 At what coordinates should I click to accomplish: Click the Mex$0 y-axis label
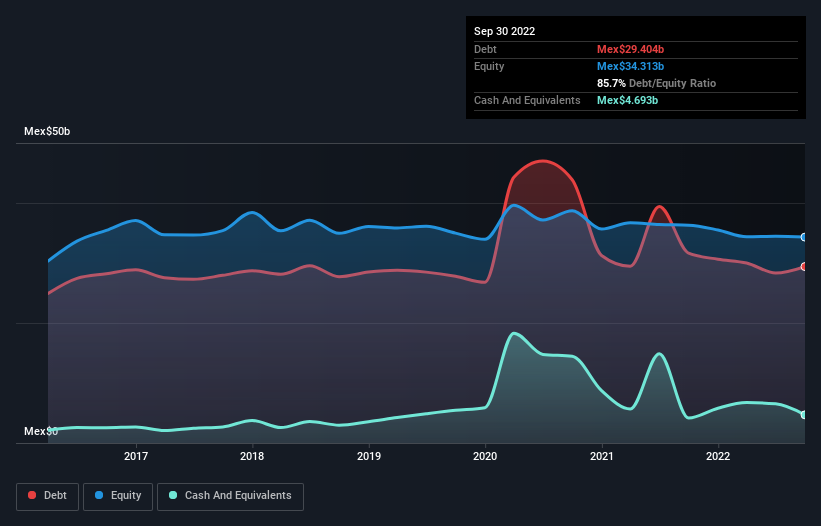coord(41,431)
